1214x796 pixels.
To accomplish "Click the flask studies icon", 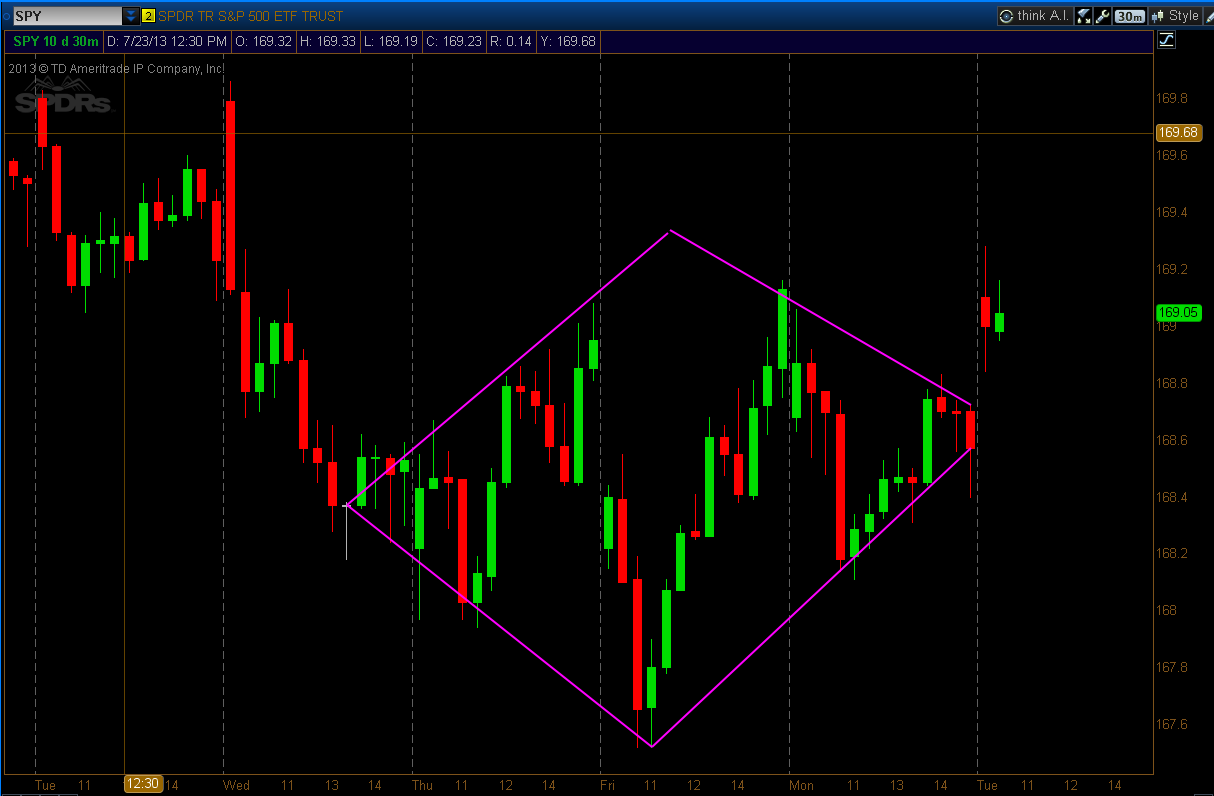I will [x=1084, y=16].
